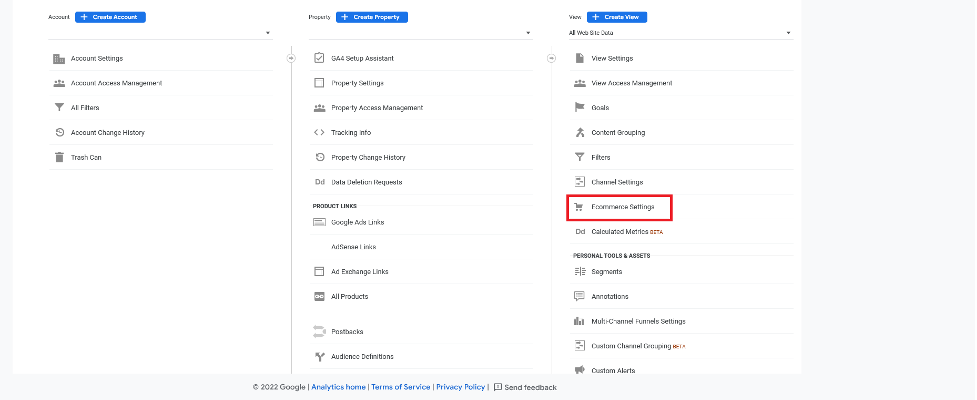Click the Annotations speech bubble icon

tap(579, 297)
